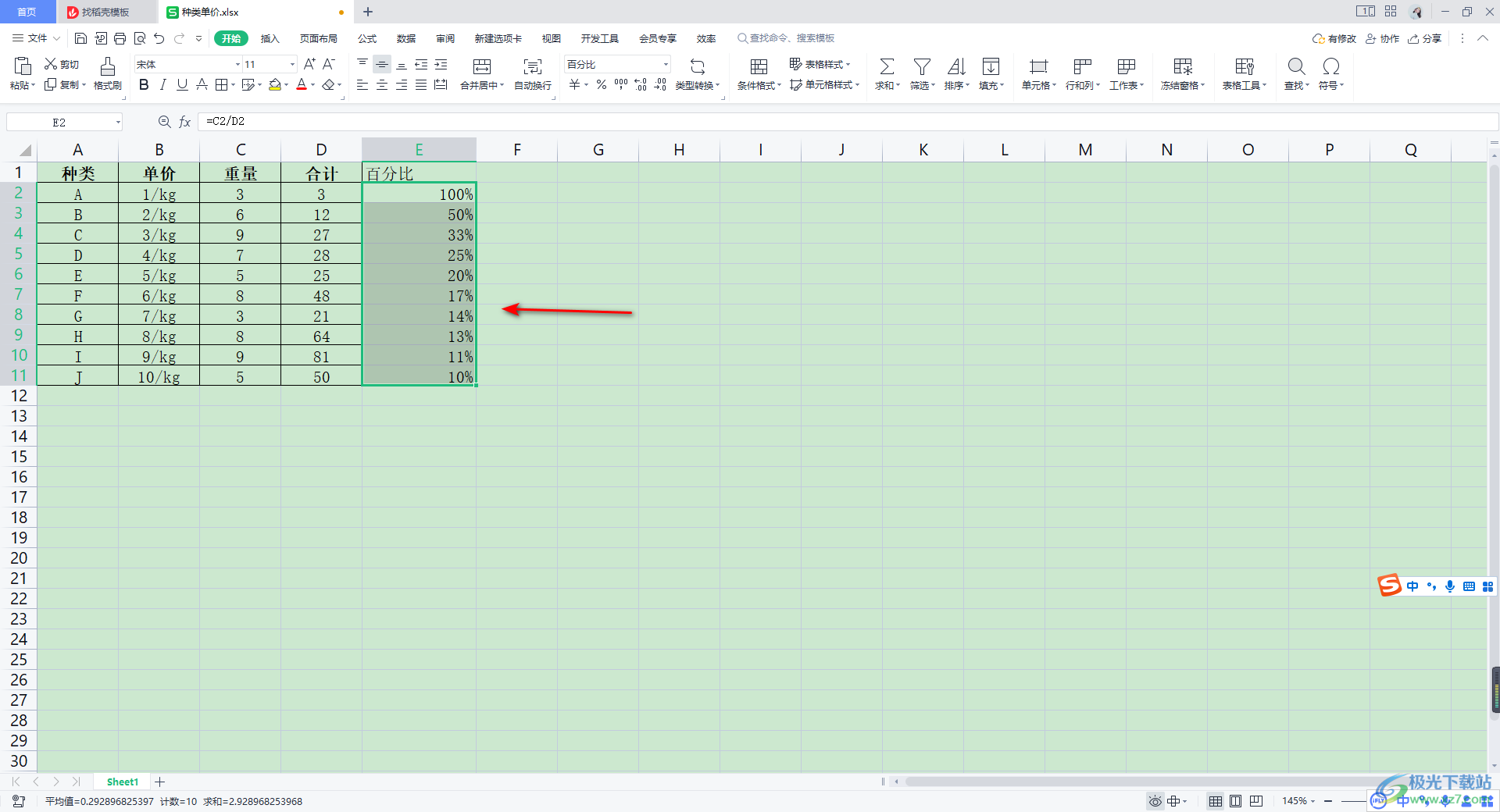
Task: Open the 数据 ribbon tab
Action: 406,38
